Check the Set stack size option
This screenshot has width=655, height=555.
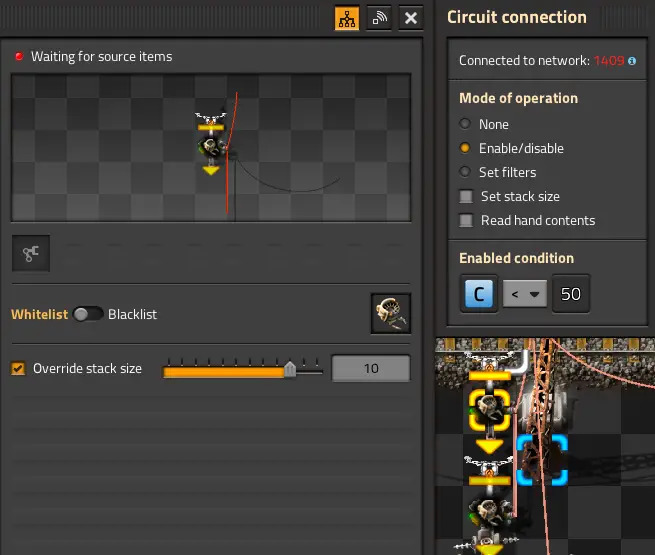click(466, 196)
